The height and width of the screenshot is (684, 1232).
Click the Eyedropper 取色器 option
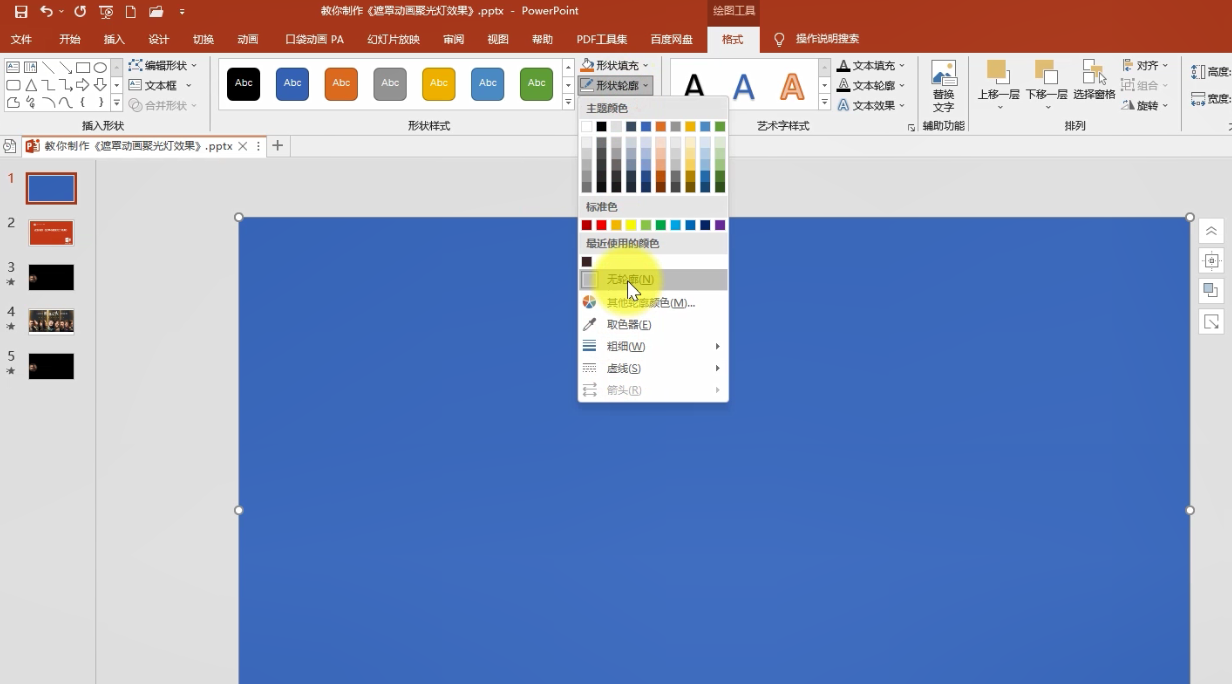tap(653, 325)
